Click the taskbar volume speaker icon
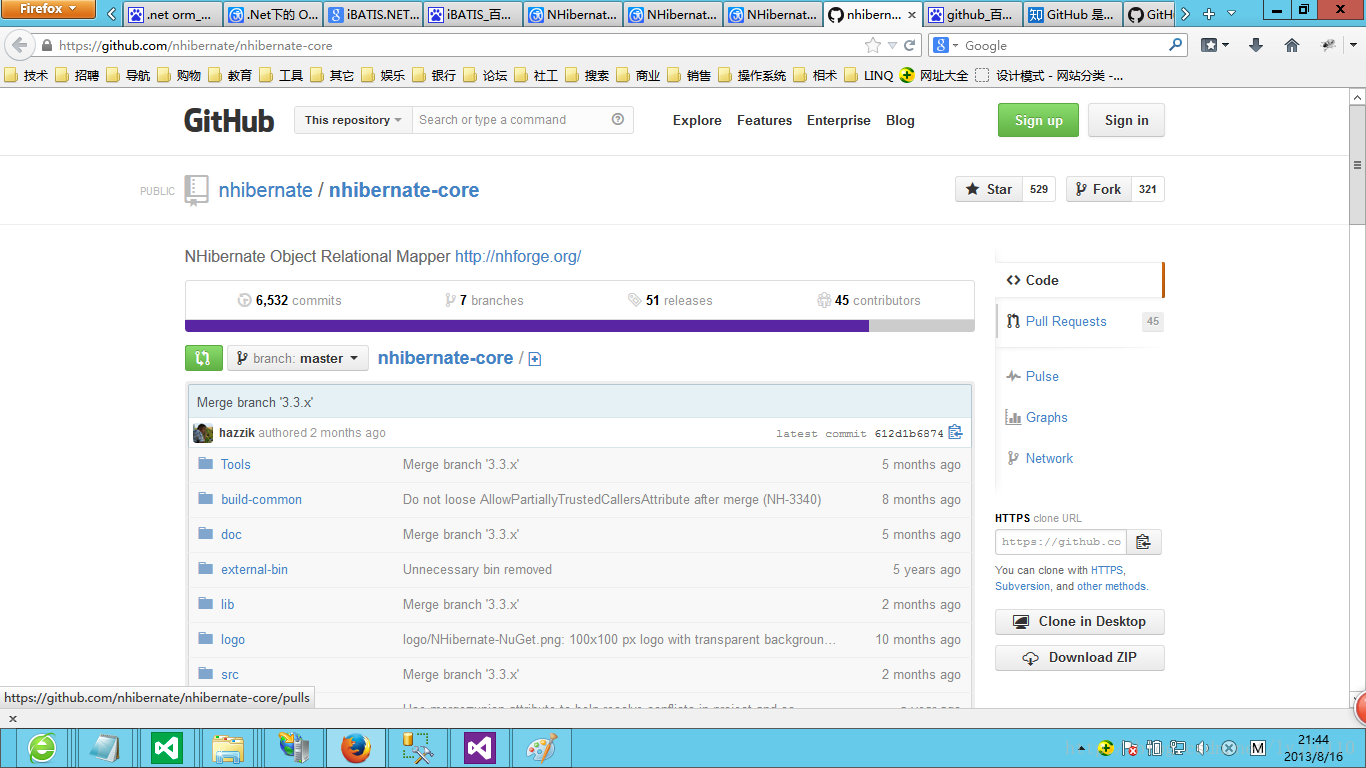The height and width of the screenshot is (768, 1366). (1202, 748)
